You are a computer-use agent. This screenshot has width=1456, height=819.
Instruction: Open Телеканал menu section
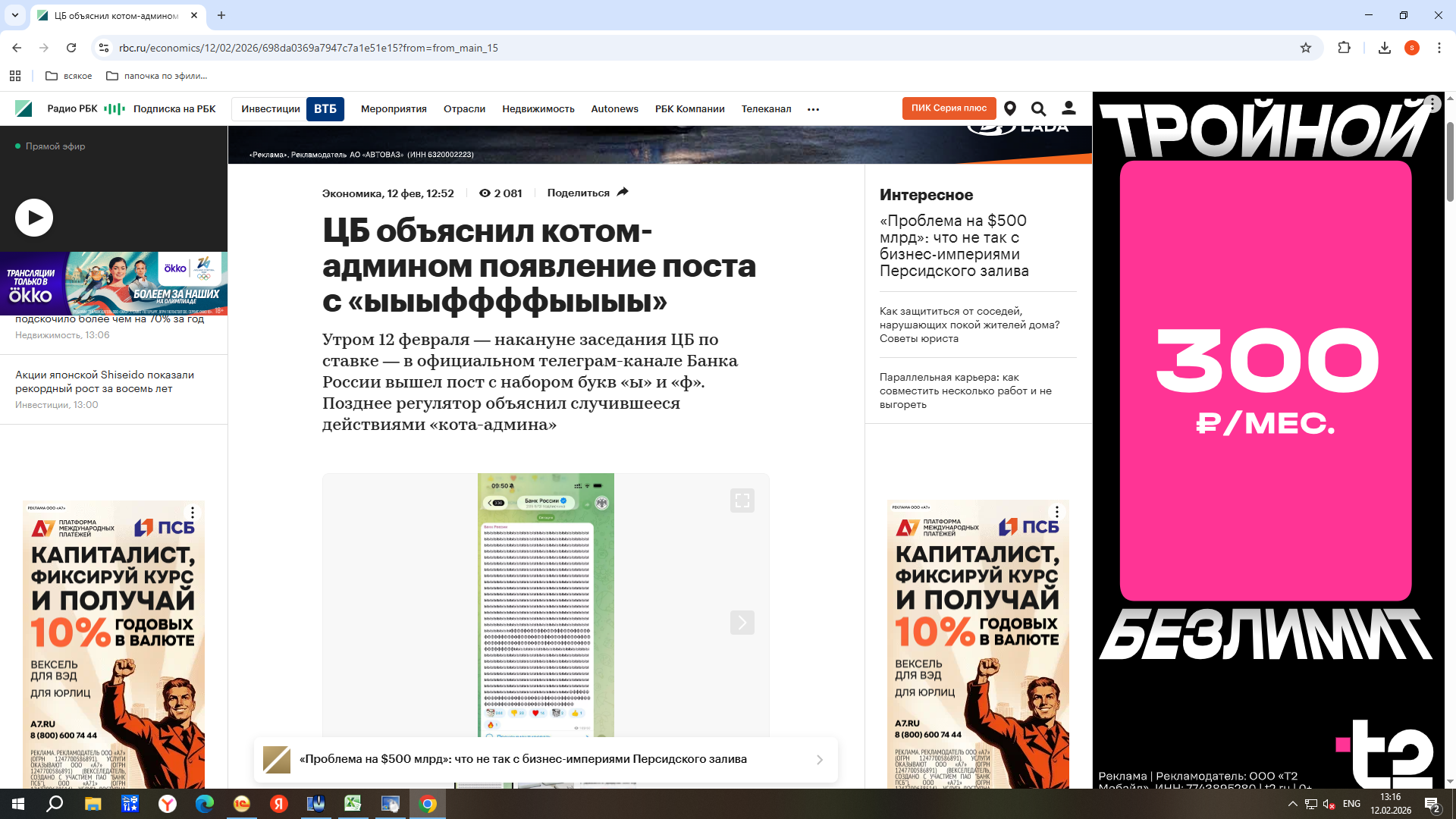point(766,109)
